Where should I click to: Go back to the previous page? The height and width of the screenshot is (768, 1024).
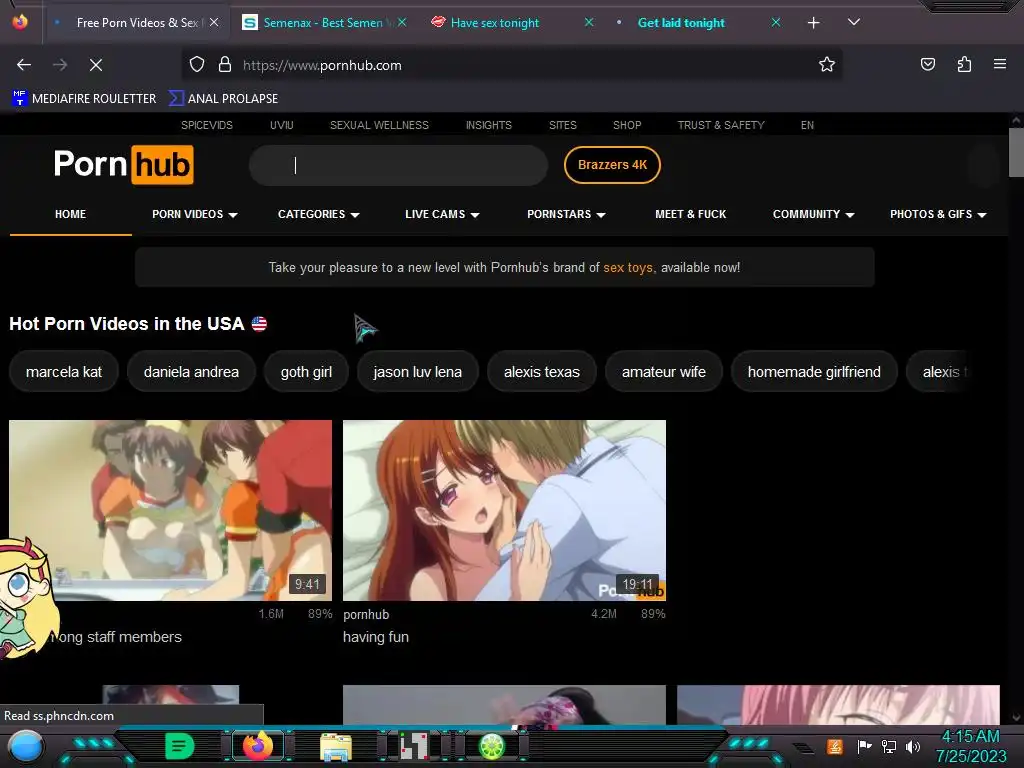(x=24, y=65)
